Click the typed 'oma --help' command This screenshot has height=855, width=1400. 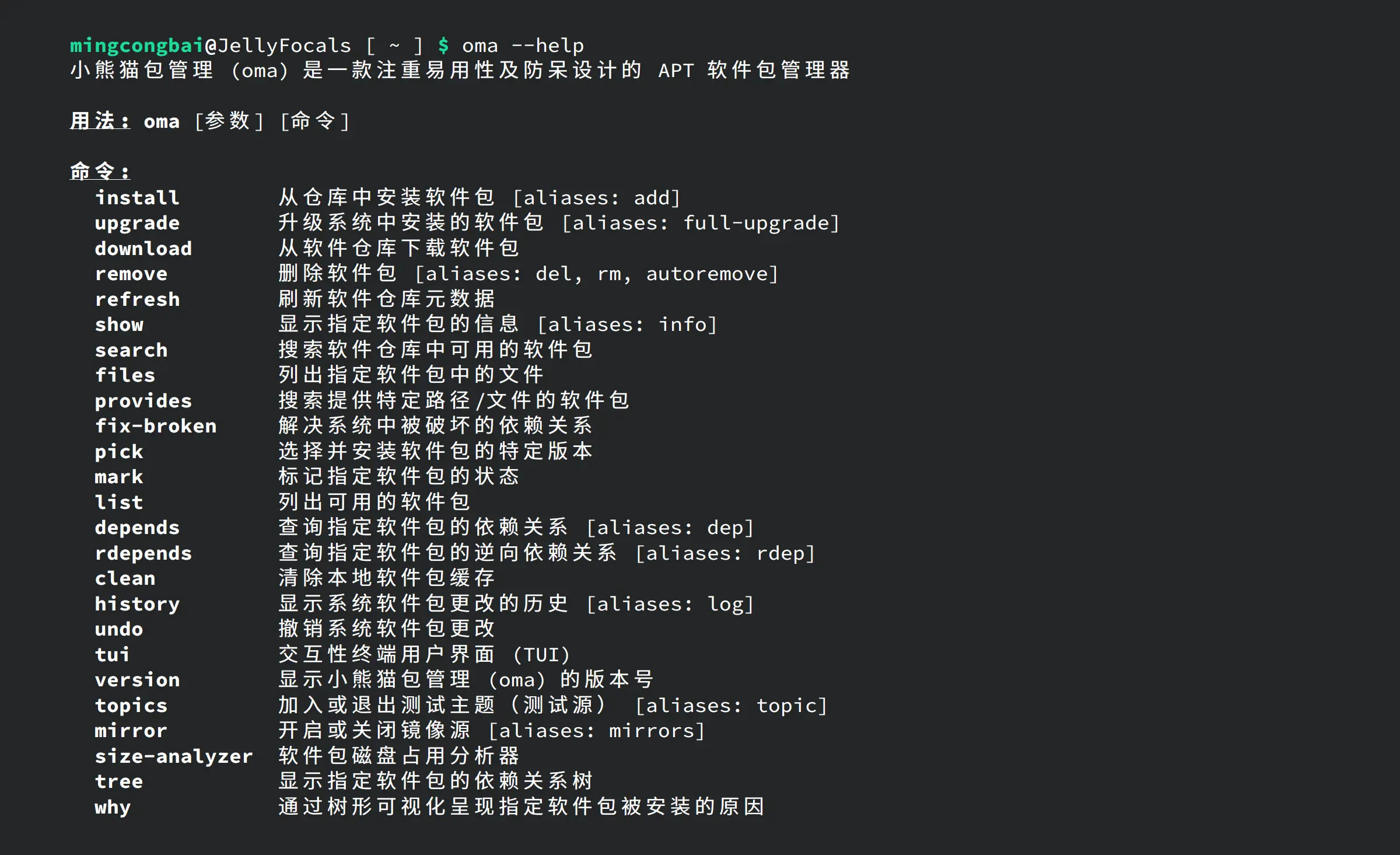(x=523, y=46)
